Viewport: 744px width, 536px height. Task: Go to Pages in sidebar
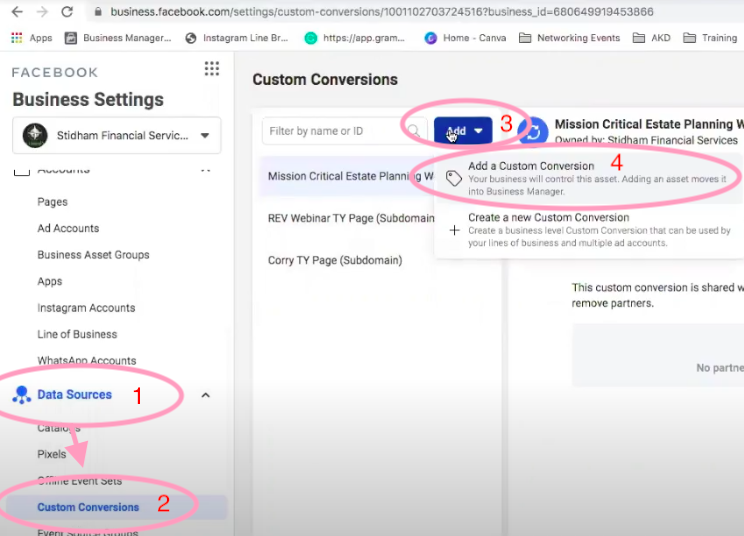pos(53,202)
